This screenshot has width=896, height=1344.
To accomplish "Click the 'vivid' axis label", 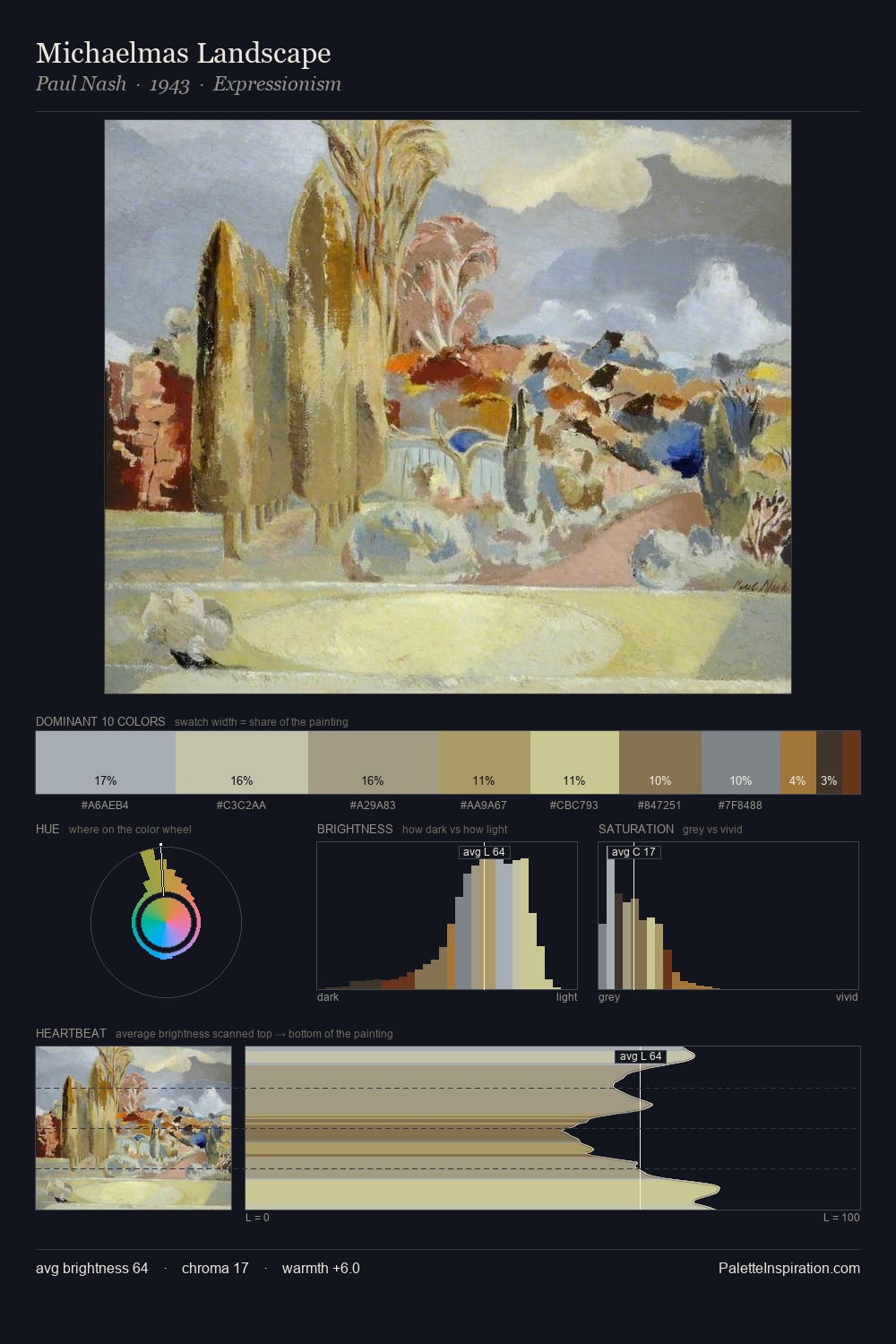I will (847, 996).
